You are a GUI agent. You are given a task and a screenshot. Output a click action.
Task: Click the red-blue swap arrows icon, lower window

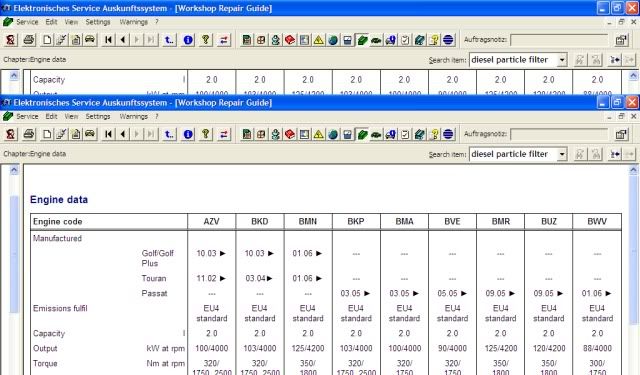(x=224, y=134)
